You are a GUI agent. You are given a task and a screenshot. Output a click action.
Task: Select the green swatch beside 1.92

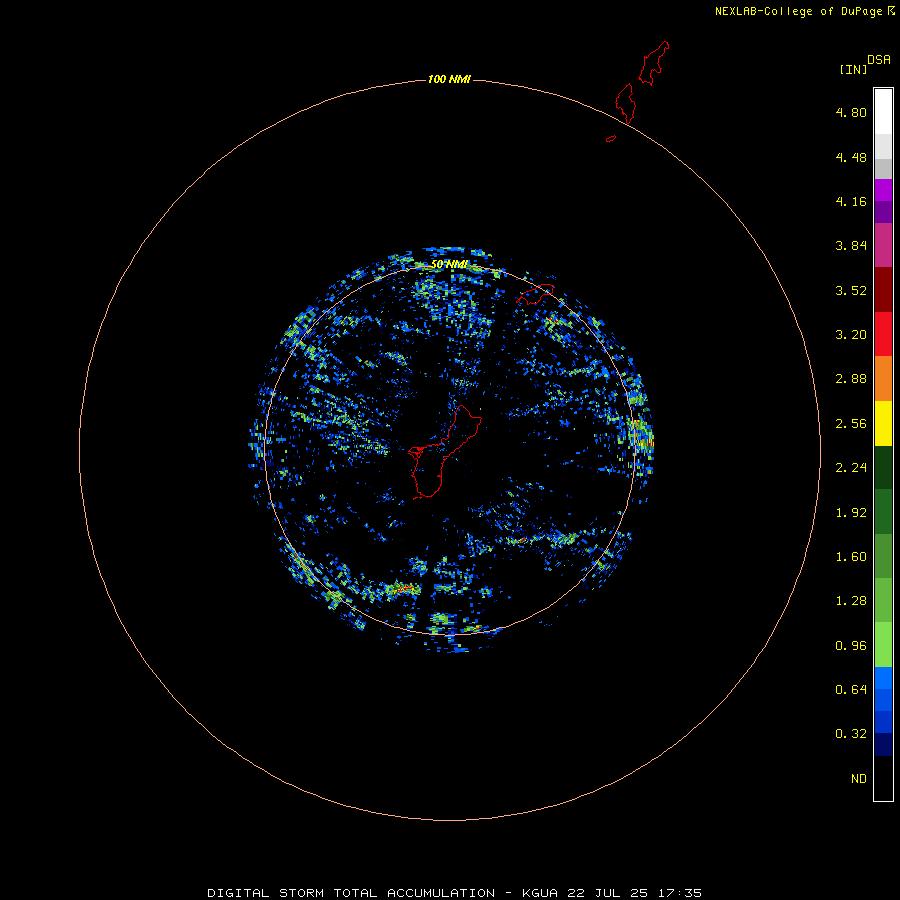pos(883,512)
